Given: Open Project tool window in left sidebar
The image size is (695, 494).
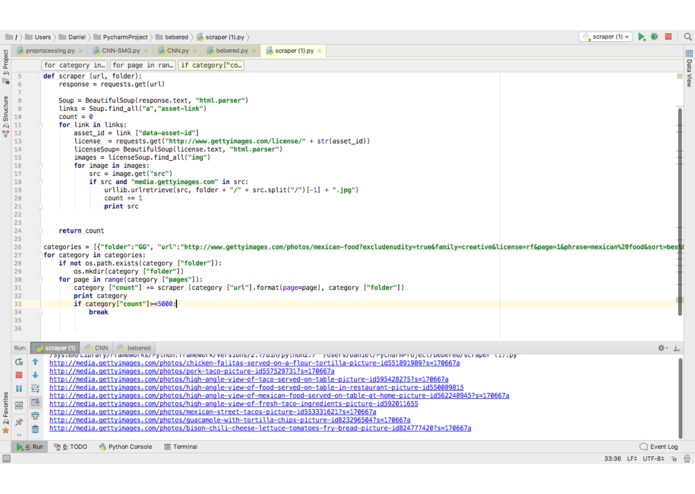Looking at the screenshot, I should [x=5, y=66].
